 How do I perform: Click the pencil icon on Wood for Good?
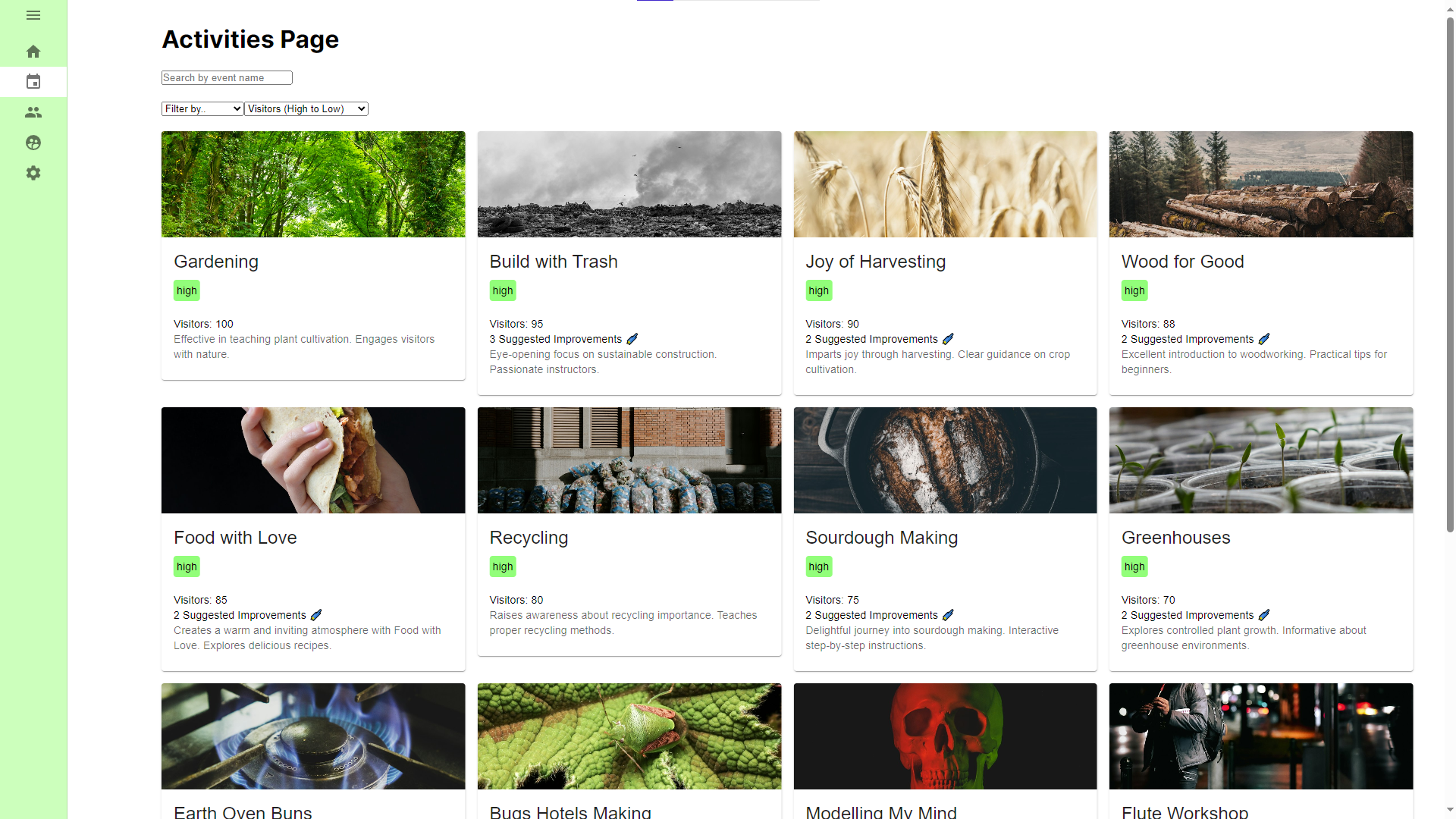coord(1264,339)
